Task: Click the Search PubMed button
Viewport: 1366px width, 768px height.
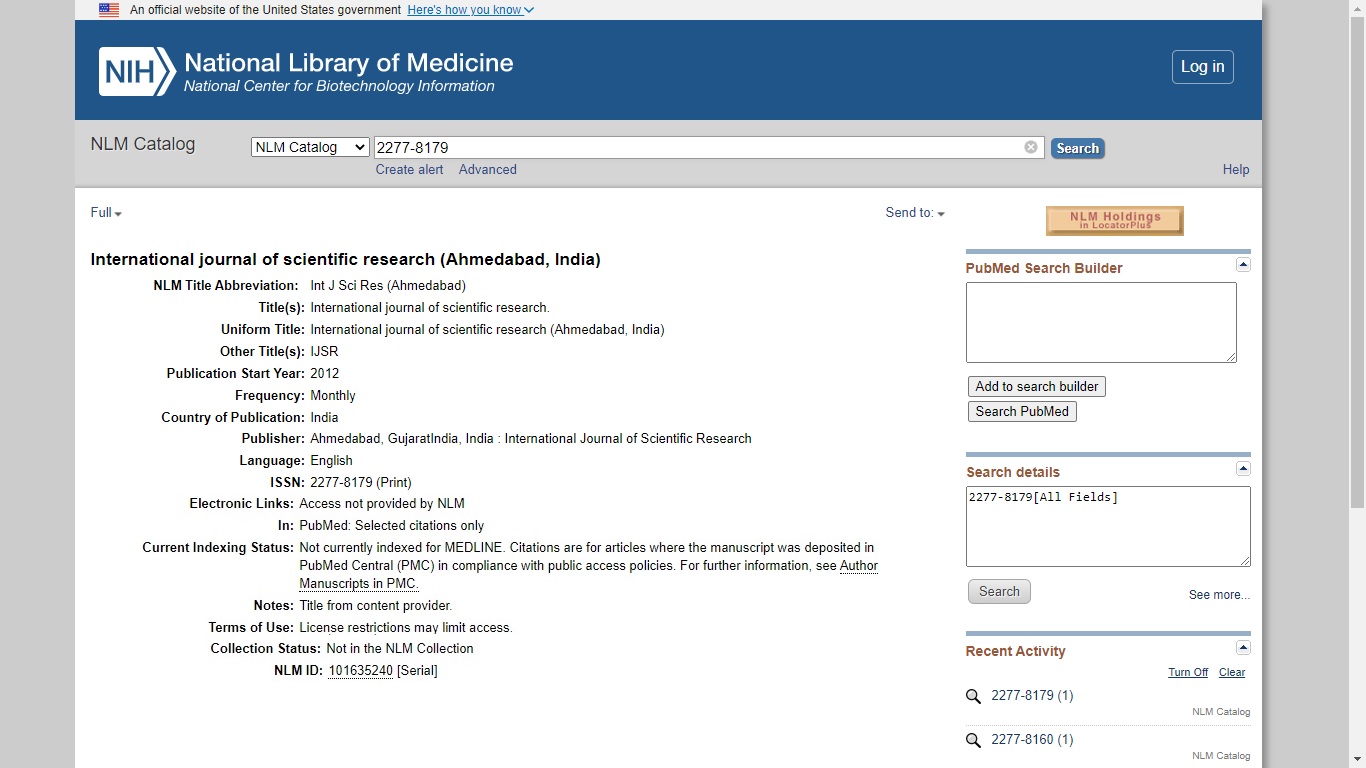Action: tap(1021, 411)
